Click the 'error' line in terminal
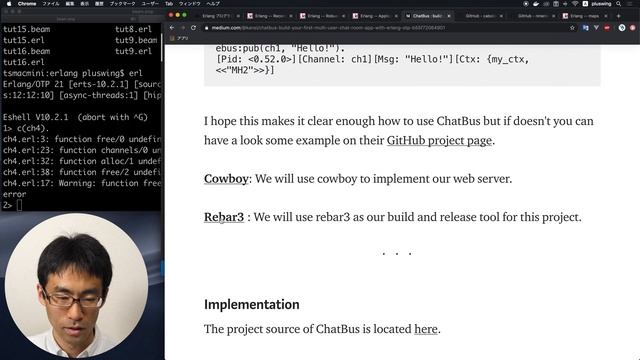Viewport: 640px width, 360px height. coord(14,194)
